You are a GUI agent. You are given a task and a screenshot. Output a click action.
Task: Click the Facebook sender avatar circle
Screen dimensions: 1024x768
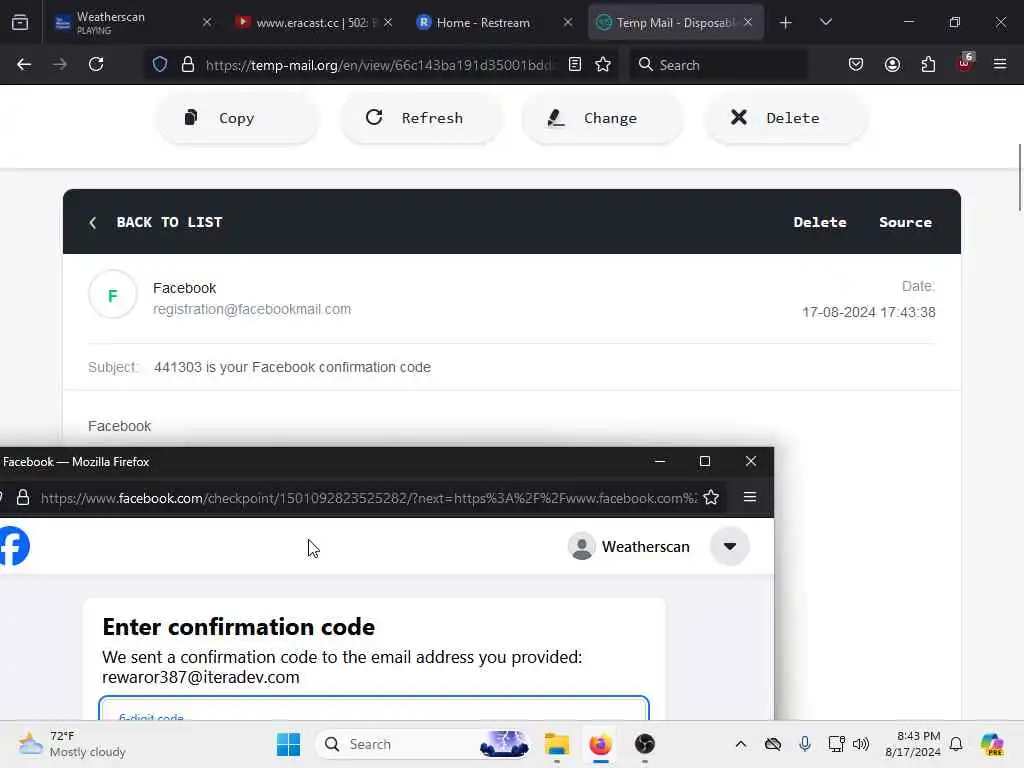coord(112,295)
